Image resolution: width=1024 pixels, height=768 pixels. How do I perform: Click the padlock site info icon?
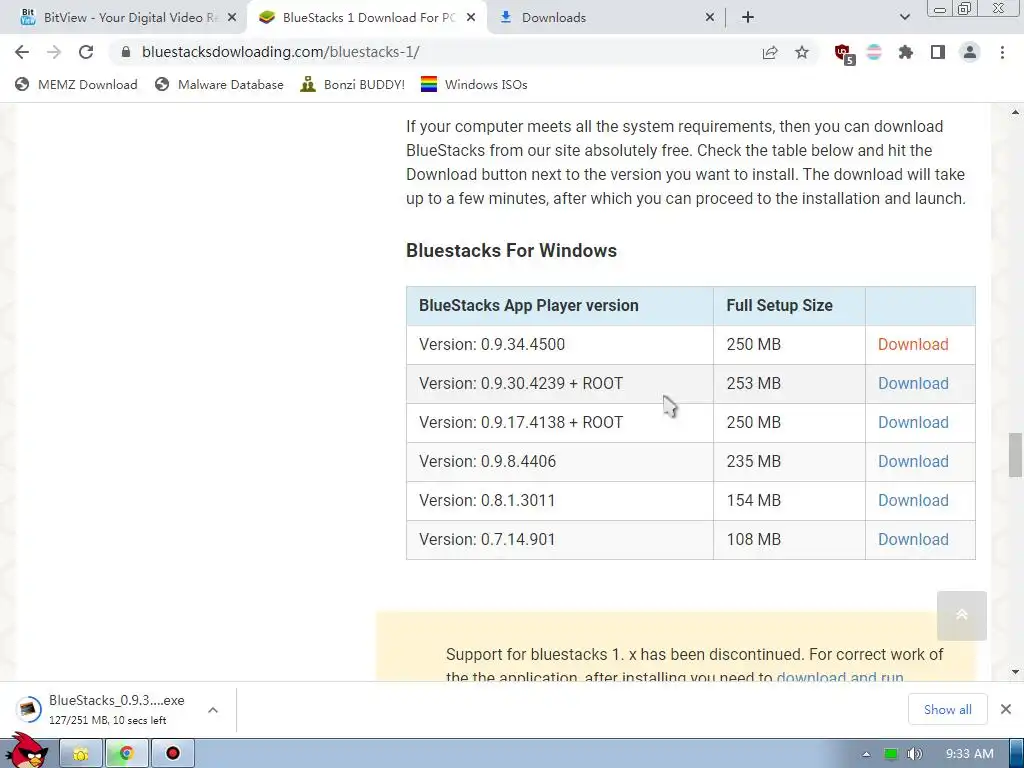point(127,52)
